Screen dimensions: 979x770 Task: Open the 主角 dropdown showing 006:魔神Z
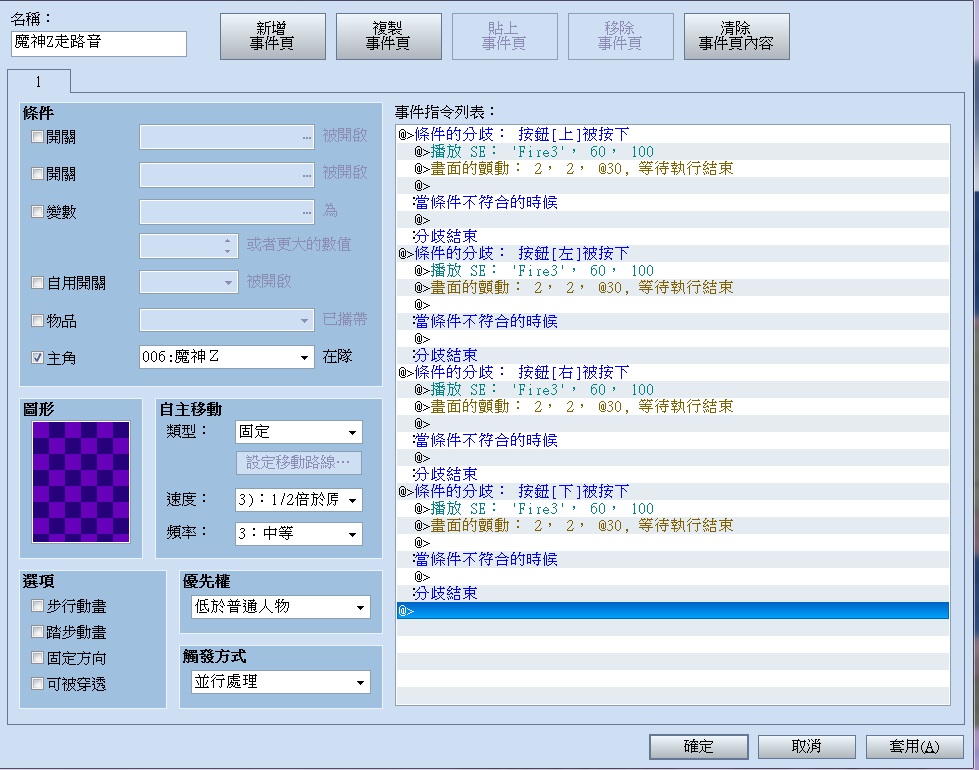(226, 357)
